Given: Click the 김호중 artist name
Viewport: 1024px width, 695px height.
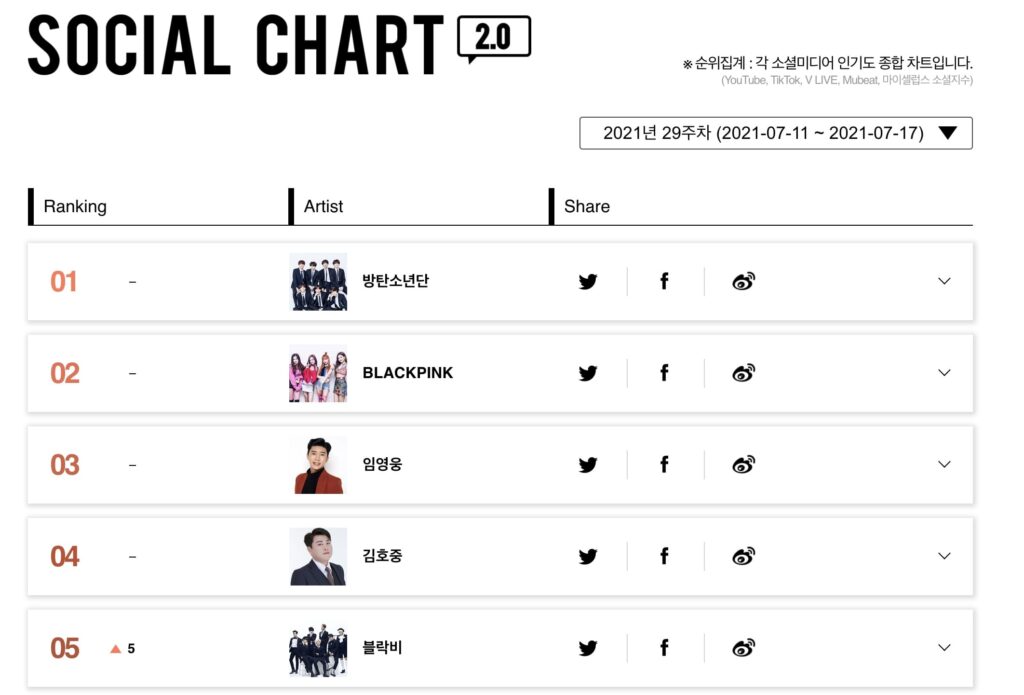Looking at the screenshot, I should (383, 556).
